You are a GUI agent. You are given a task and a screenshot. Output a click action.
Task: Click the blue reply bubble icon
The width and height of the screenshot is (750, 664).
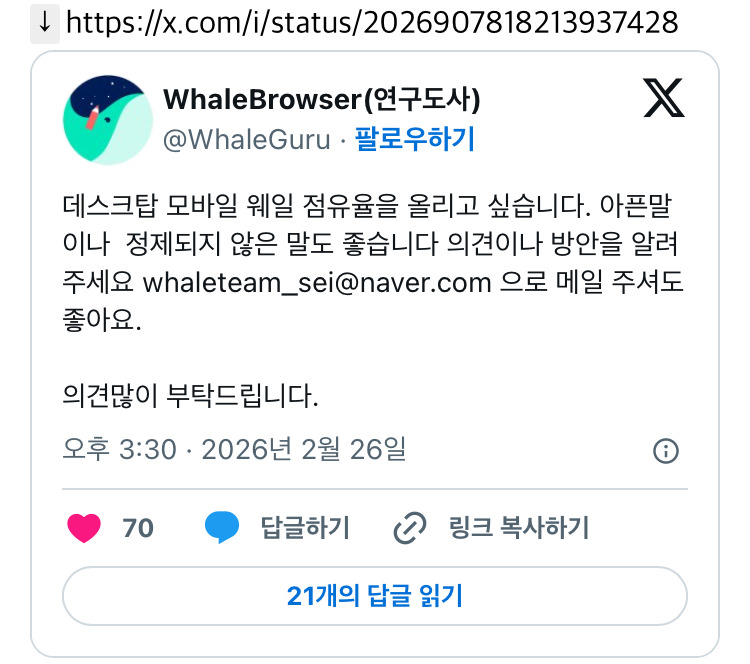point(222,528)
